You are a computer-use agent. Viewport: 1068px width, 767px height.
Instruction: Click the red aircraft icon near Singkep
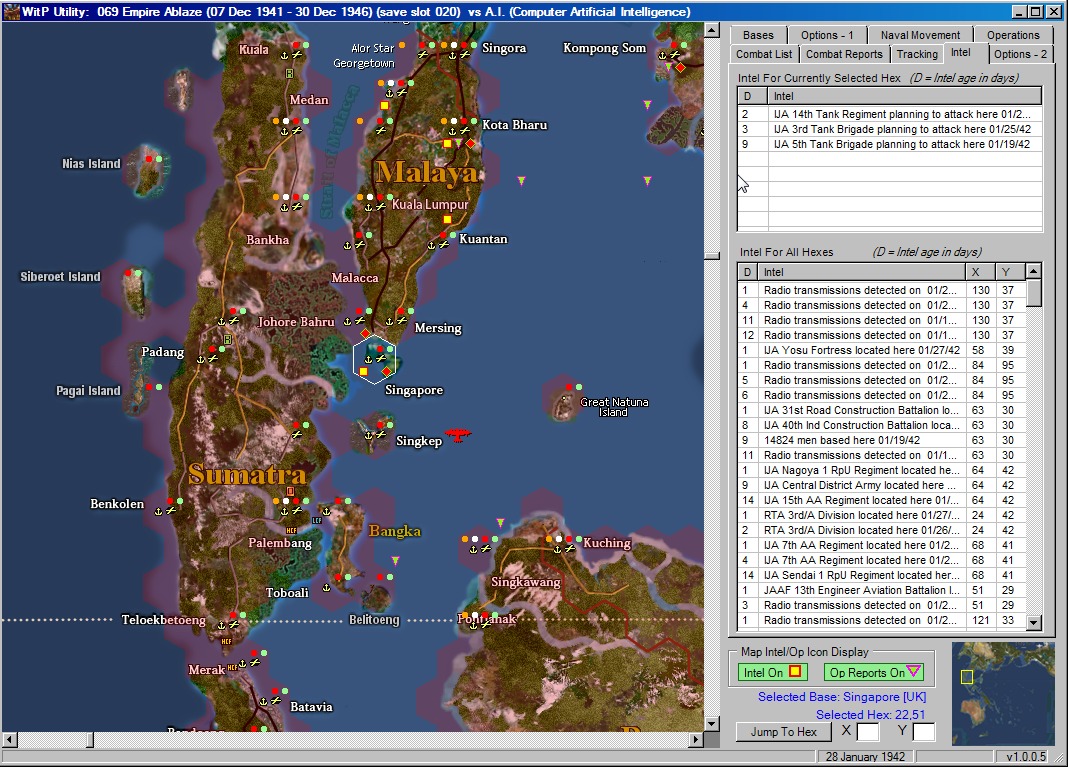[458, 434]
